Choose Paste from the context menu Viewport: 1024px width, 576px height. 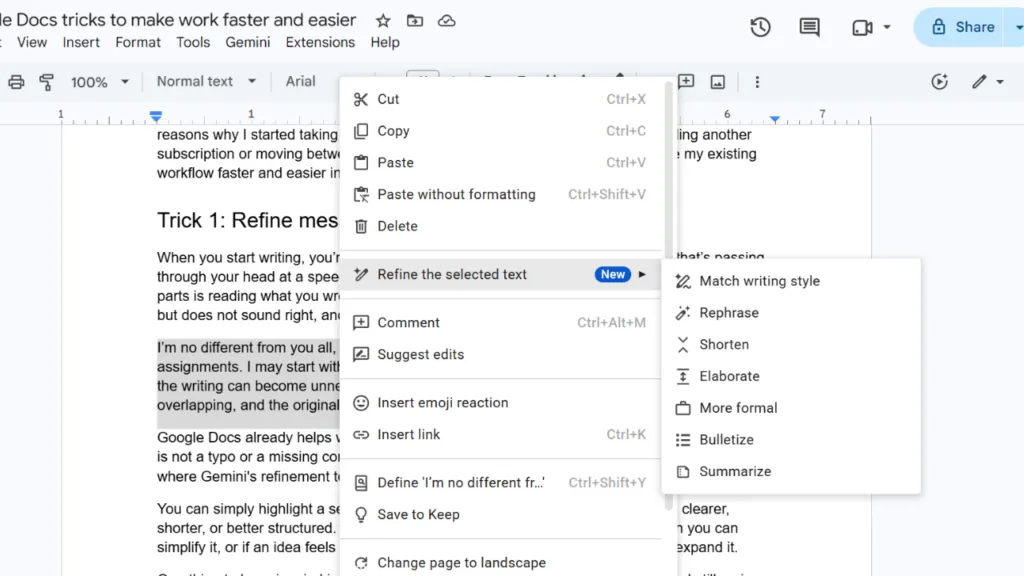point(500,163)
